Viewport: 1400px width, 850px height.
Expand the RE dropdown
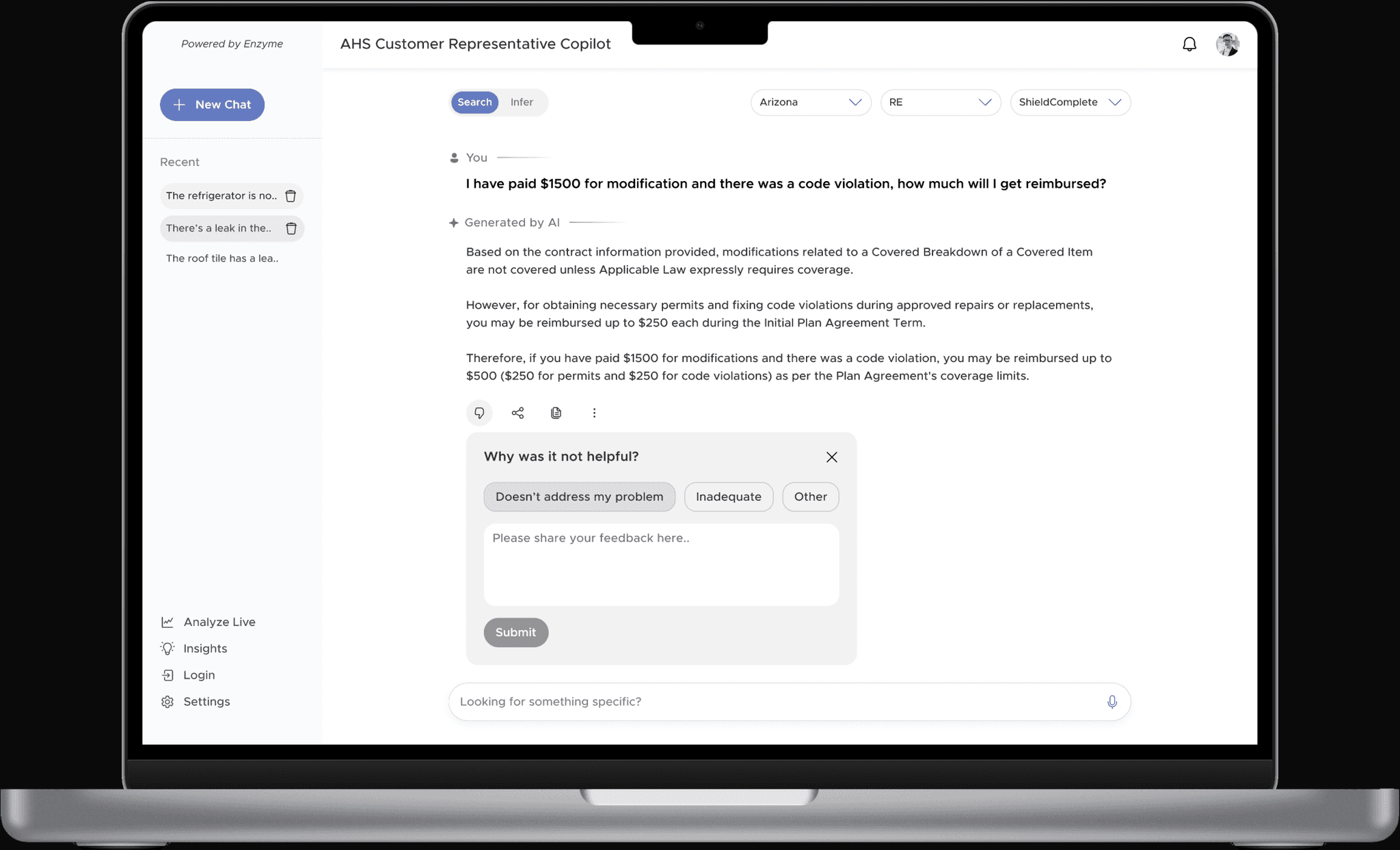pyautogui.click(x=940, y=102)
